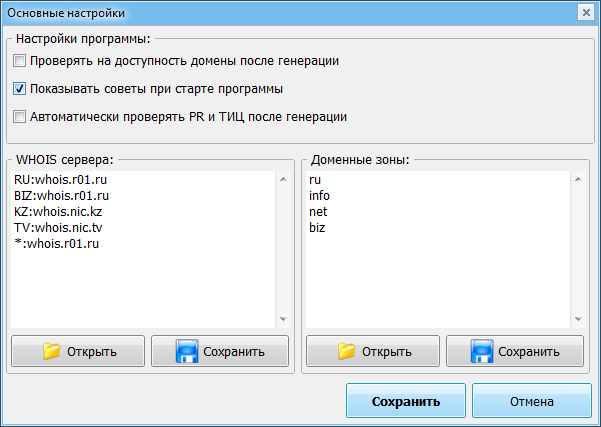This screenshot has height=427, width=601.
Task: Select the TV:whois.nic.tv line
Action: pos(58,228)
